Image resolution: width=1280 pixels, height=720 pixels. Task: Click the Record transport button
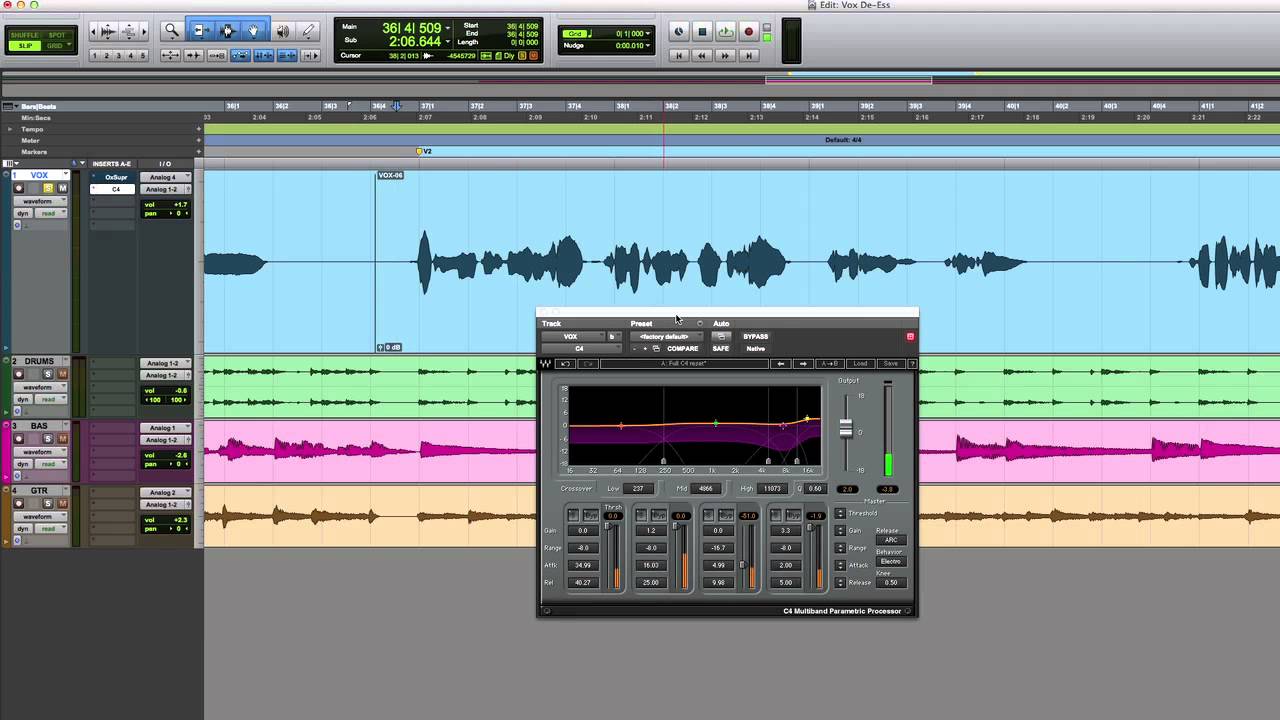(x=748, y=32)
